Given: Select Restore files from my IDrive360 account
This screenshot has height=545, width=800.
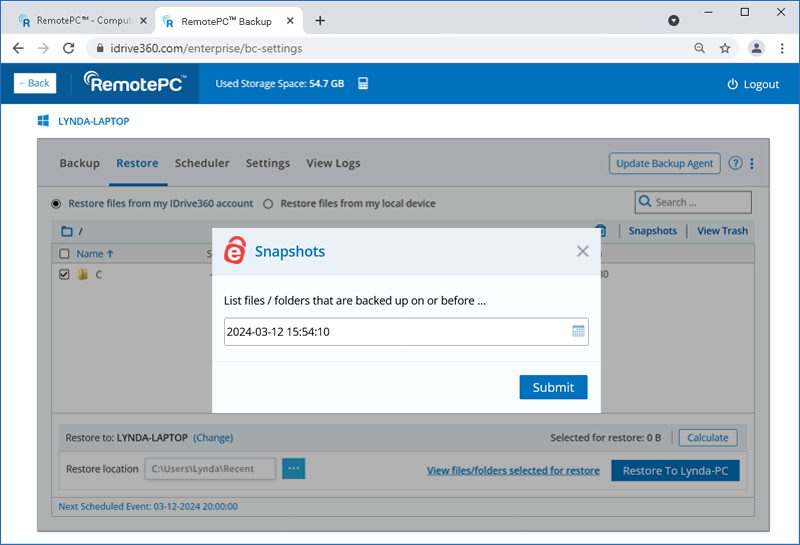Looking at the screenshot, I should click(58, 204).
